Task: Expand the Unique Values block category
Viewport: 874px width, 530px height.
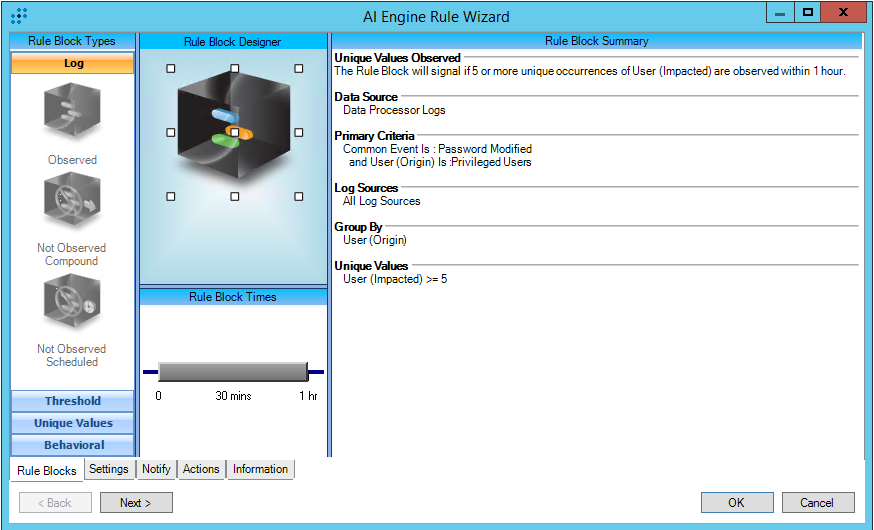Action: (72, 423)
